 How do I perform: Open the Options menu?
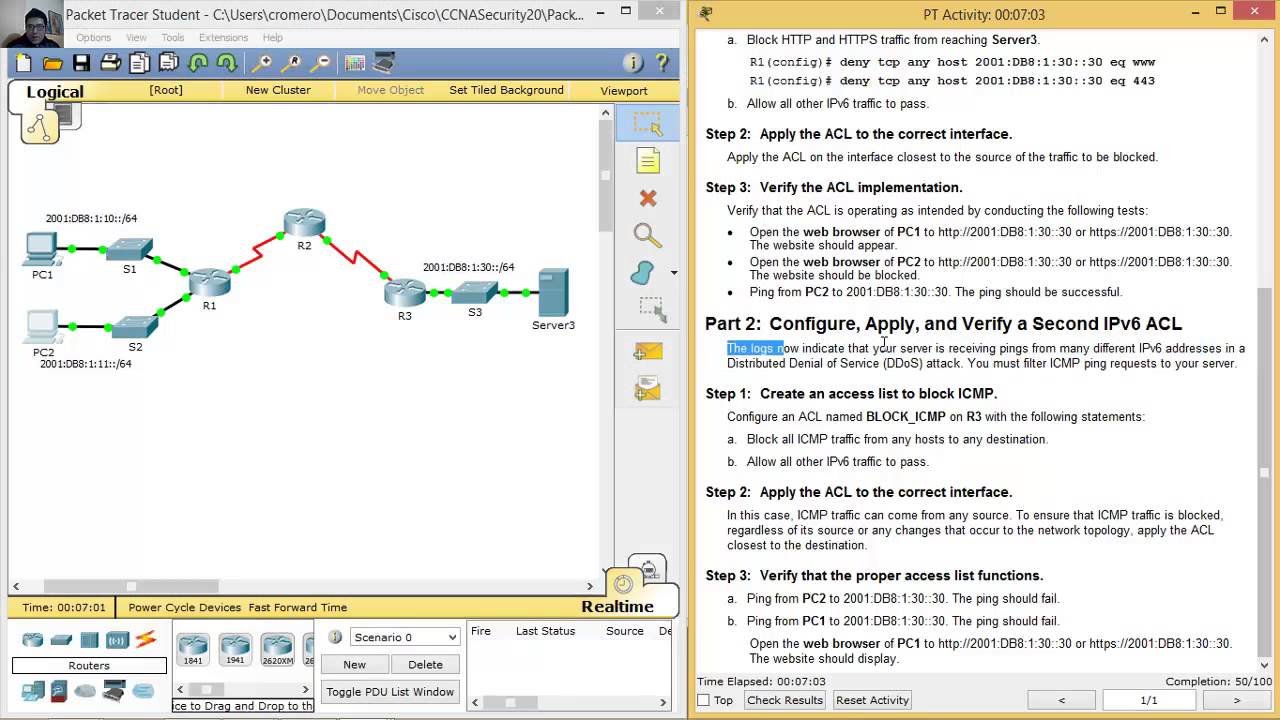pos(93,38)
